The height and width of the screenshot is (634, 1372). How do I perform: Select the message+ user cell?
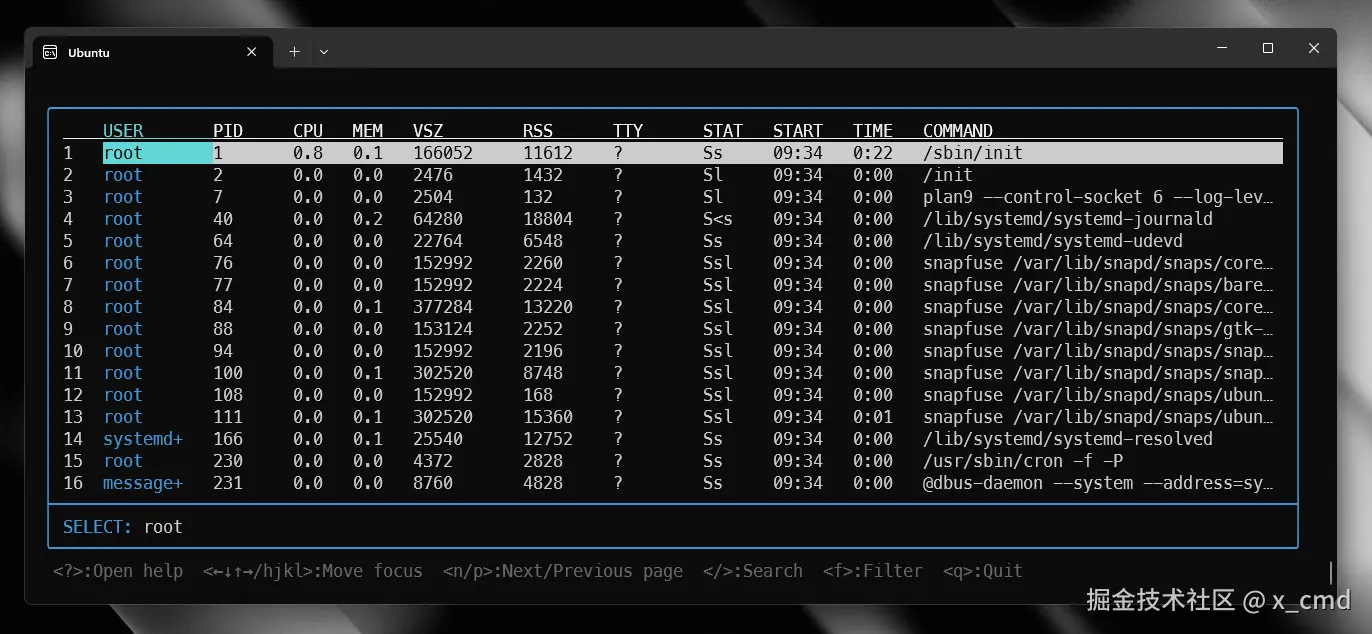[143, 483]
